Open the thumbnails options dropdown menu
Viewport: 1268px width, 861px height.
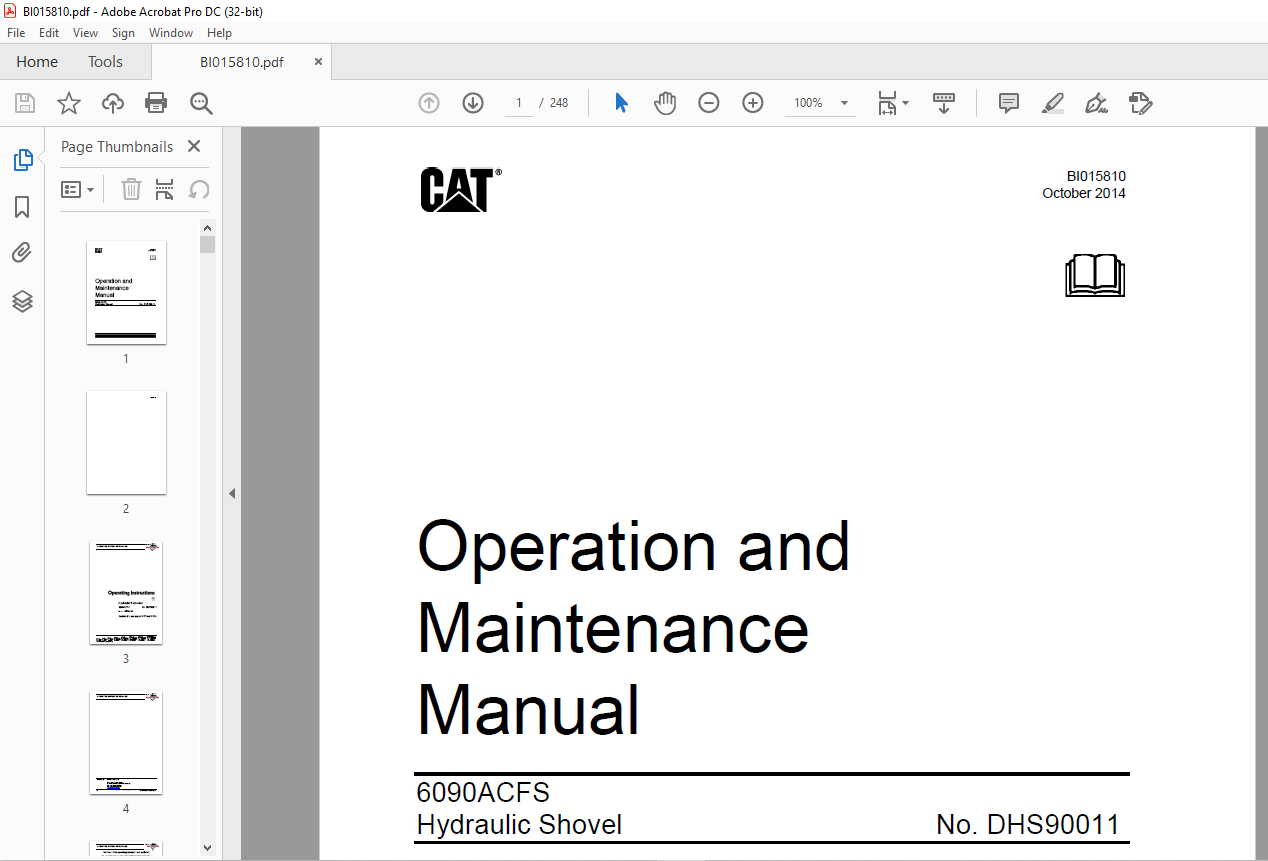pyautogui.click(x=77, y=189)
